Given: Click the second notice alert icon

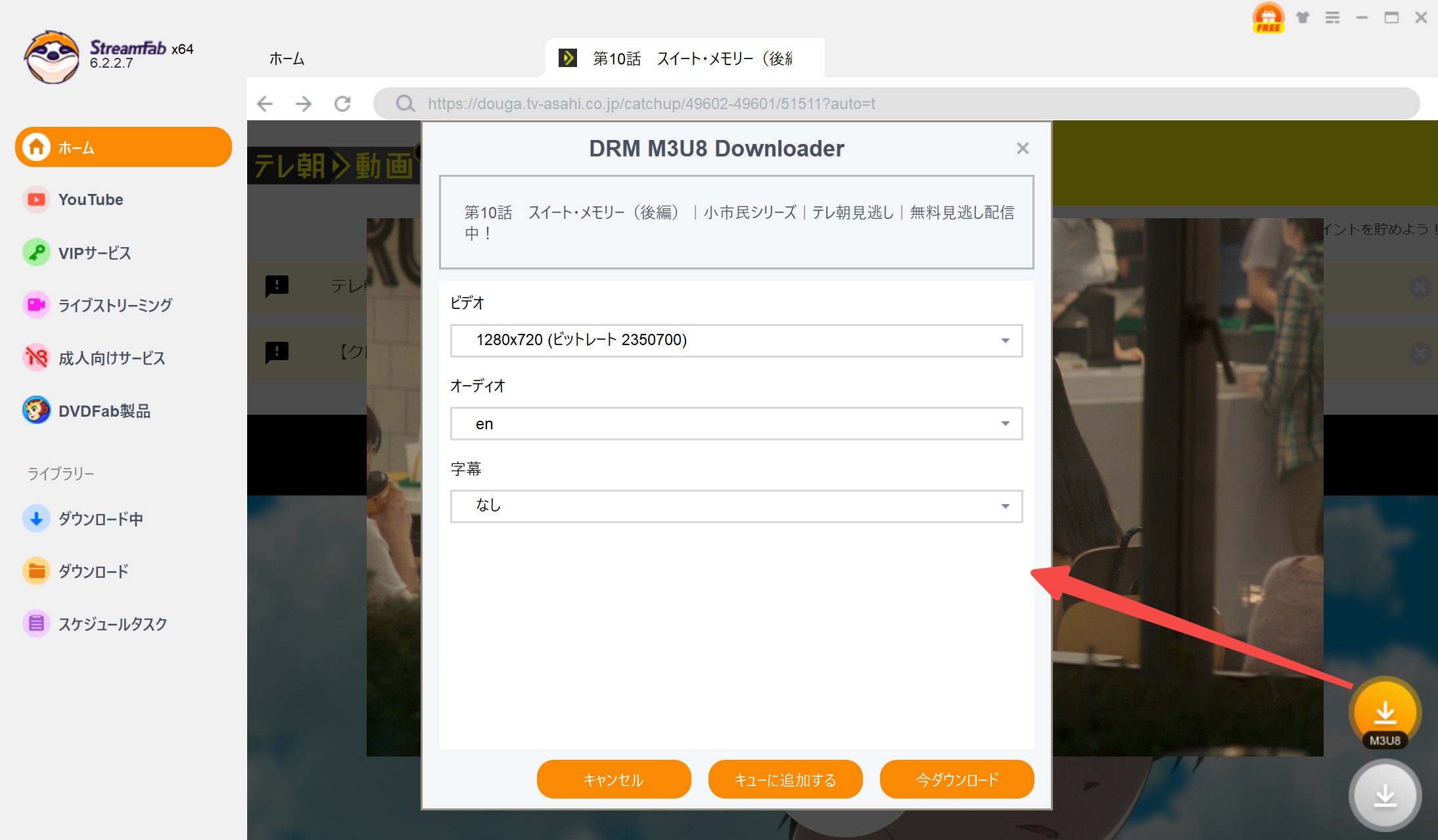Looking at the screenshot, I should click(x=277, y=352).
